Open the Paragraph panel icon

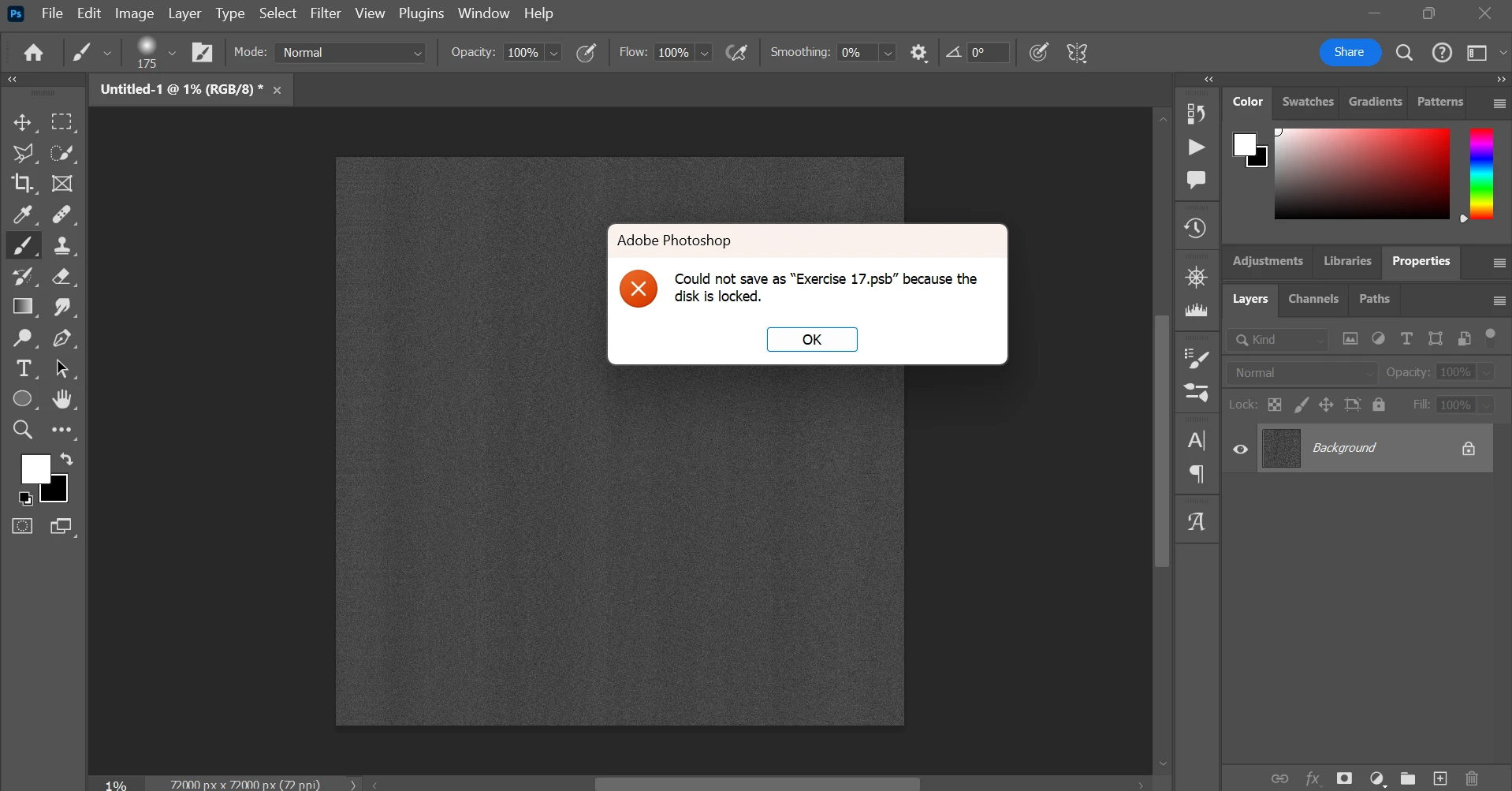tap(1197, 474)
